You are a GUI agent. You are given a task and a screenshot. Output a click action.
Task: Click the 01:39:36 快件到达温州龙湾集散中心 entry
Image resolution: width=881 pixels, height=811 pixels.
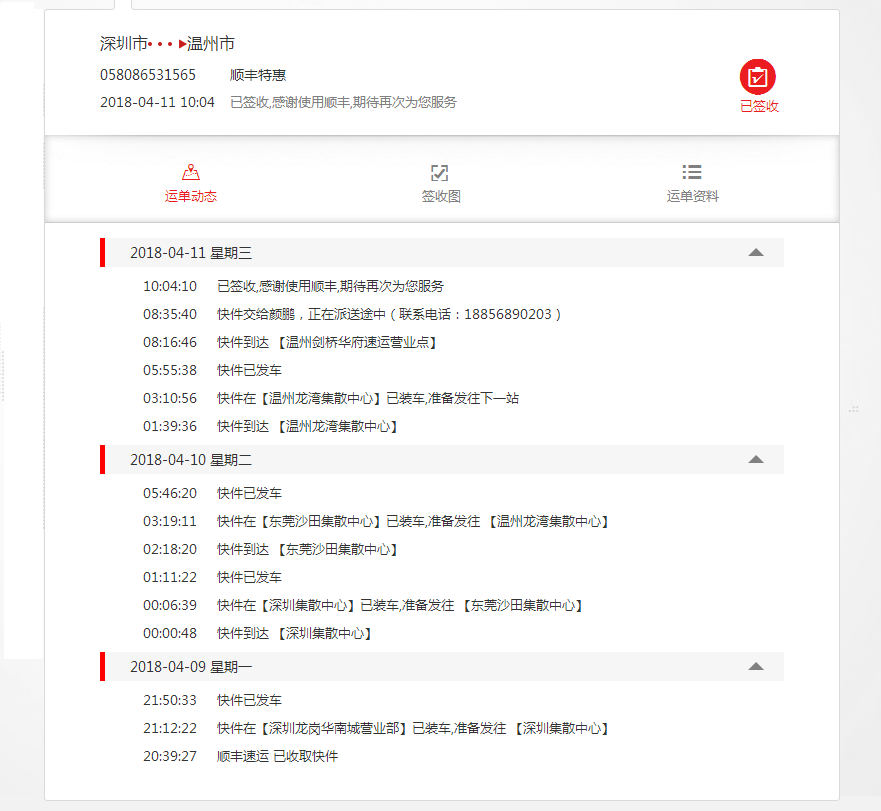tap(270, 427)
